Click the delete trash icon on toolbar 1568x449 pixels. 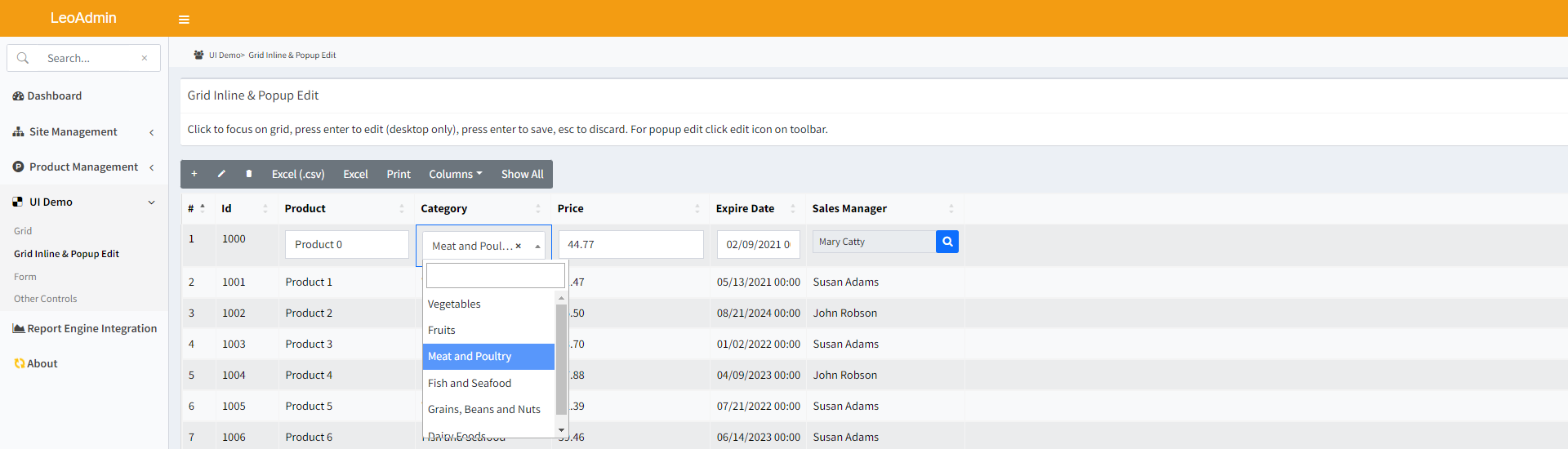(249, 174)
